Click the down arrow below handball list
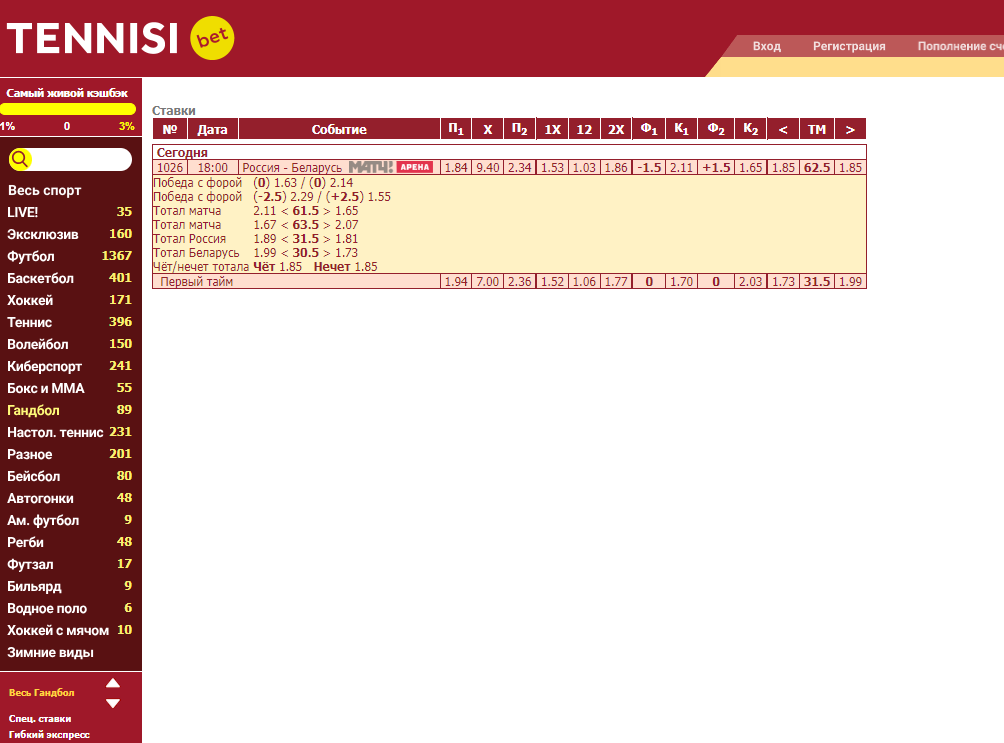Screen dimensions: 1004x743 113,703
